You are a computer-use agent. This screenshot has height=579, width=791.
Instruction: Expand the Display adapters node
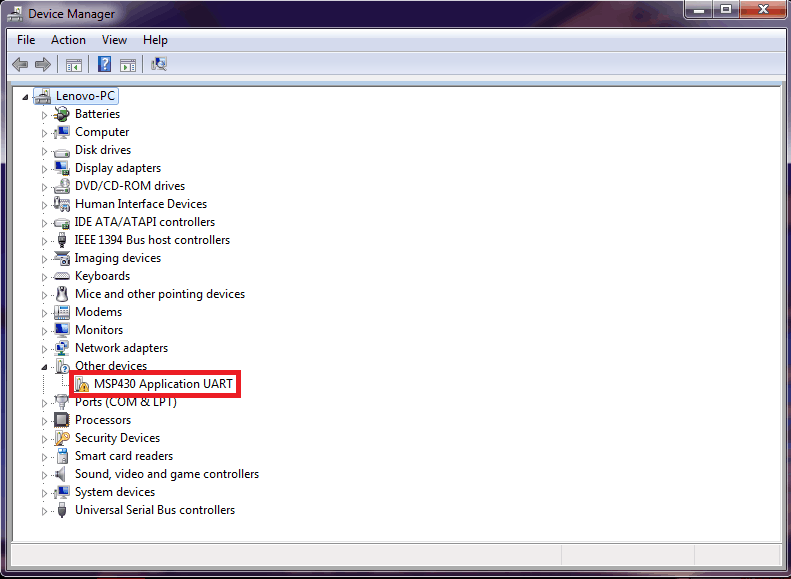[44, 168]
